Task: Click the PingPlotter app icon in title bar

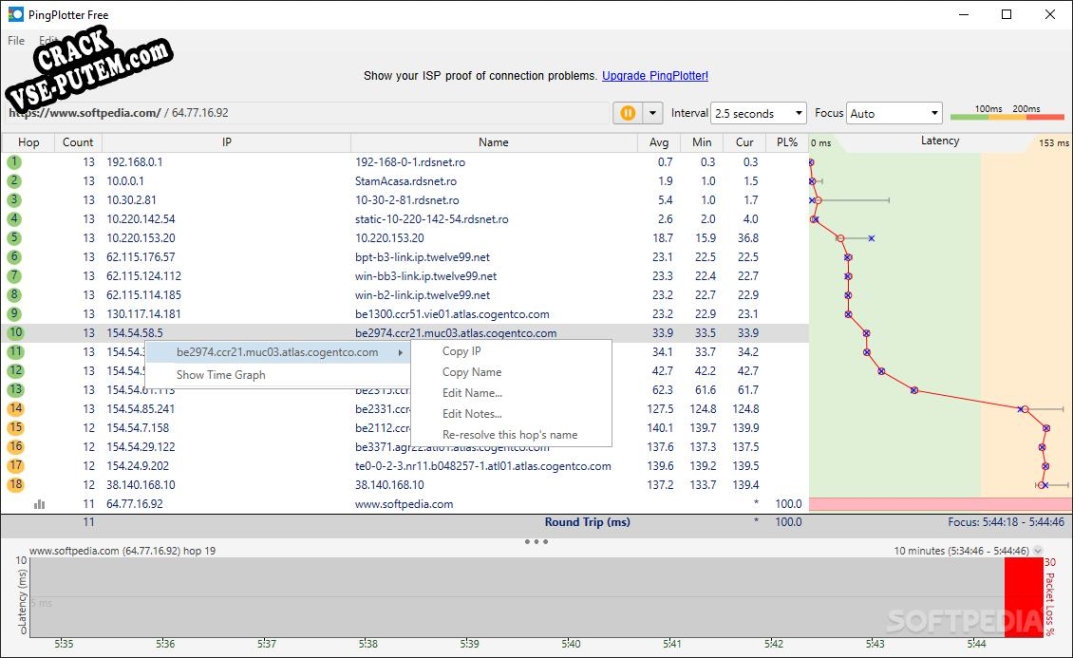Action: 15,15
